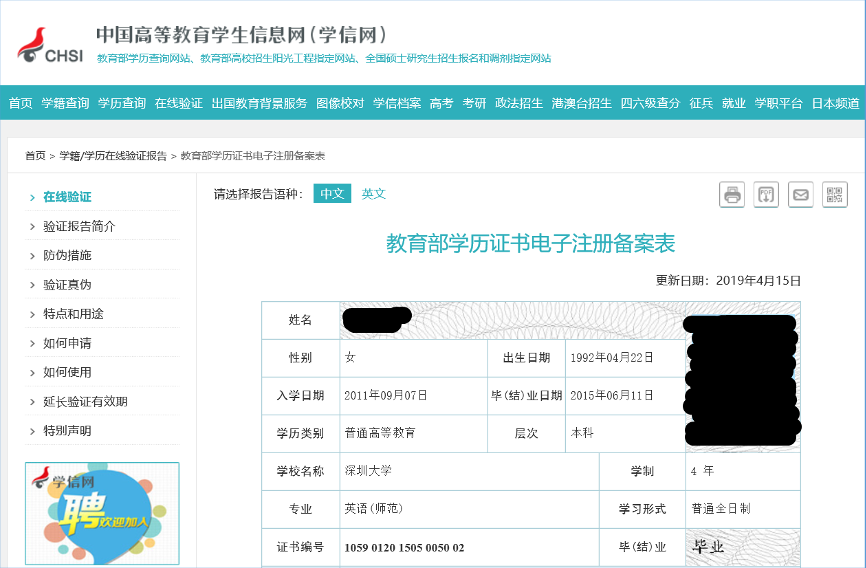Click the 学校名称 label cell
The height and width of the screenshot is (568, 866).
pyautogui.click(x=300, y=471)
